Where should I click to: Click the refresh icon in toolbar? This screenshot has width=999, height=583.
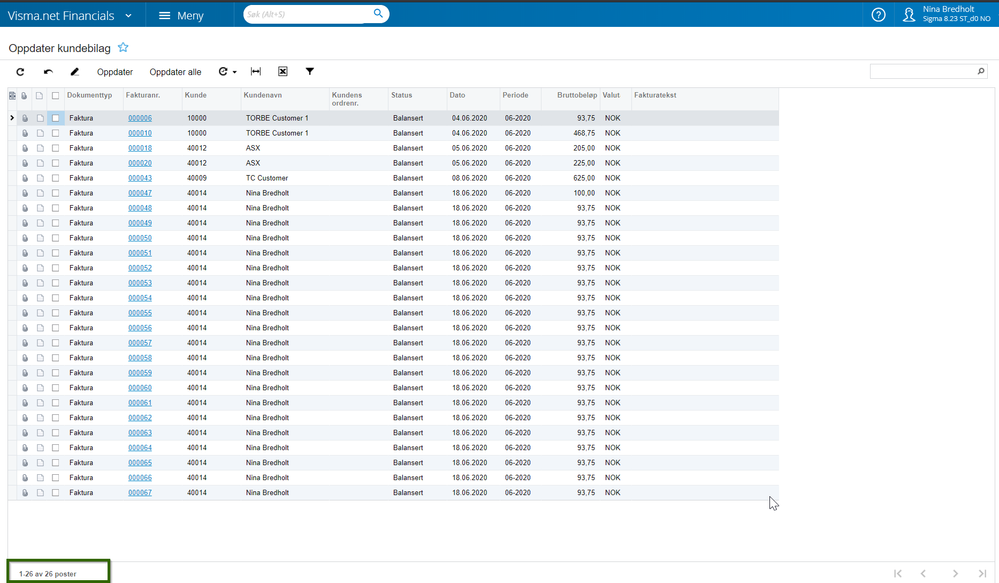[20, 72]
